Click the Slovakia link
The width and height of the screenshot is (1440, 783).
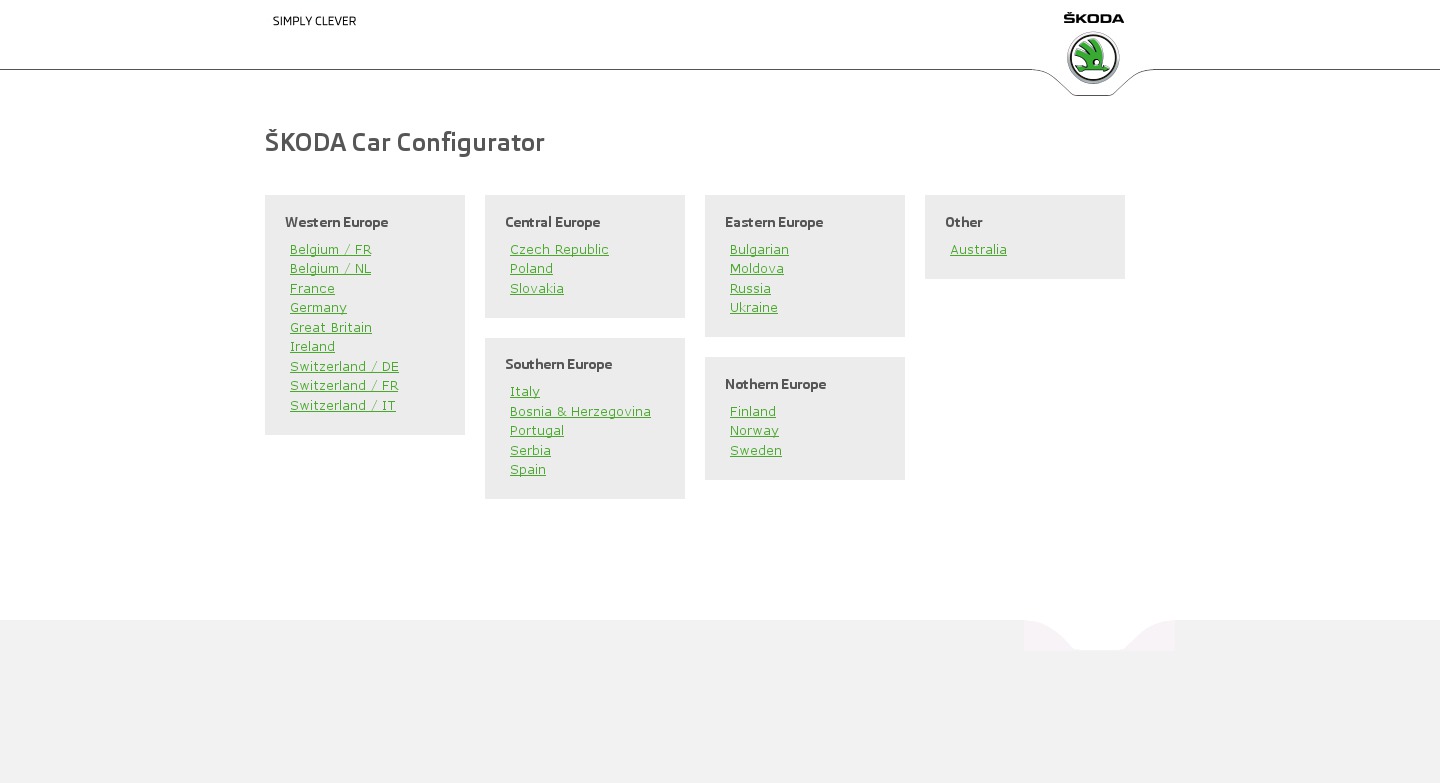537,288
